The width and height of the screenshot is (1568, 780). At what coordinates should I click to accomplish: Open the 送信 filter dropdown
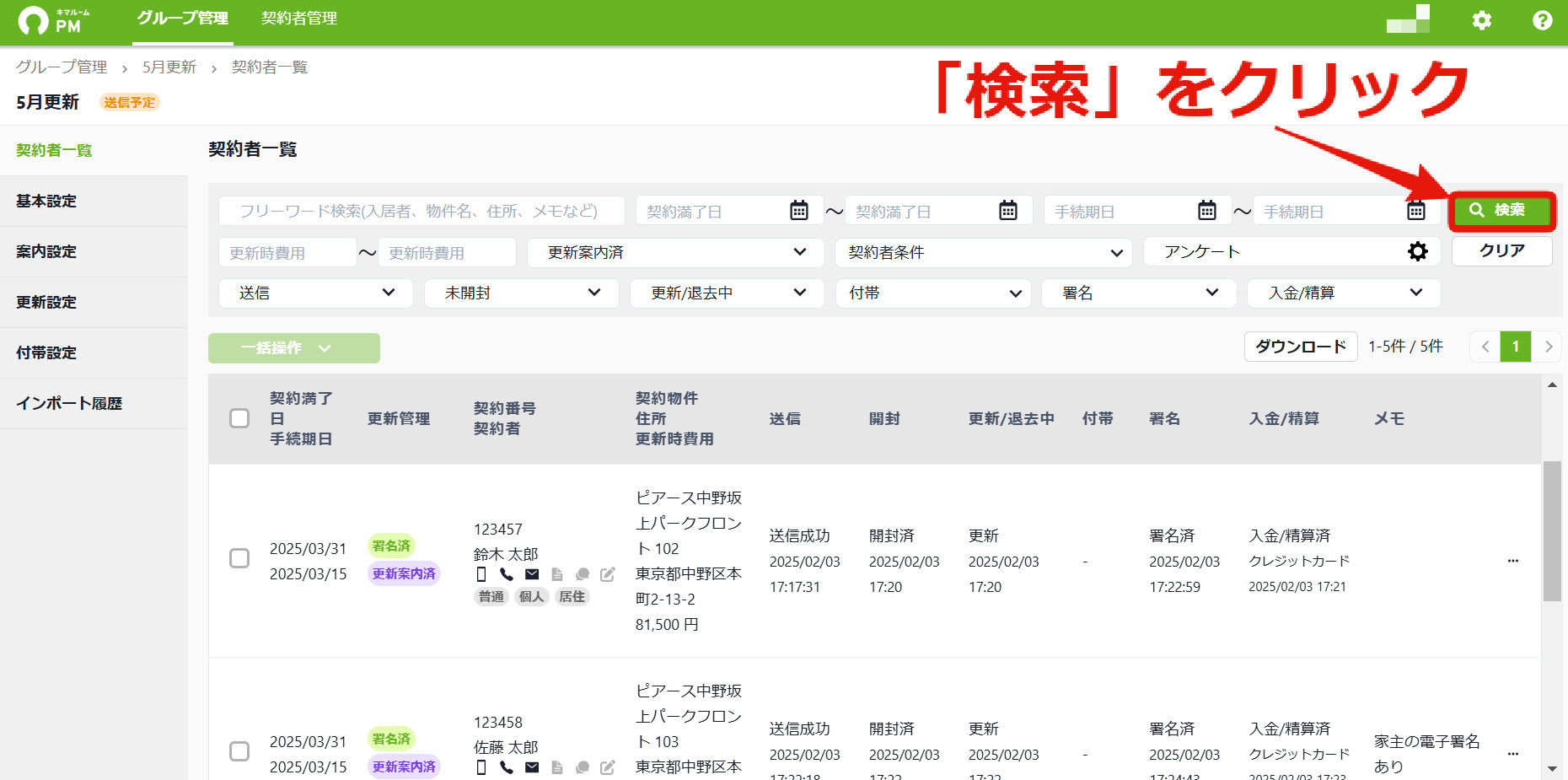tap(316, 293)
